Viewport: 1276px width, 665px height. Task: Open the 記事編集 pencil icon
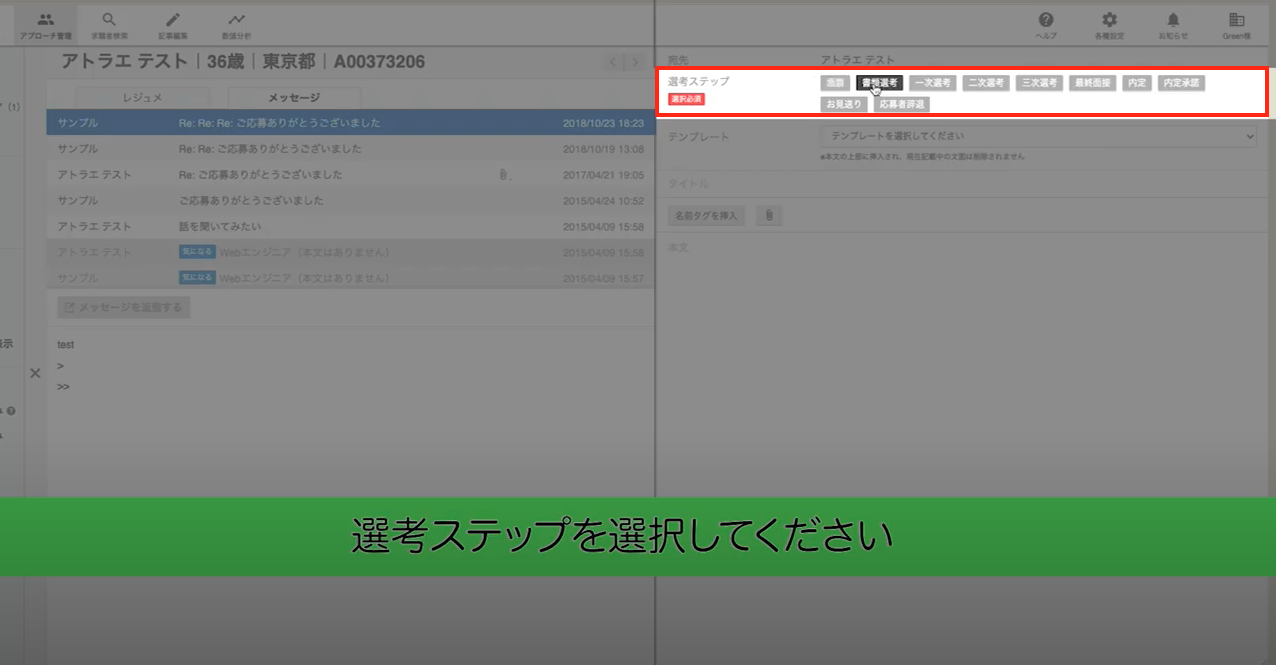pos(173,19)
